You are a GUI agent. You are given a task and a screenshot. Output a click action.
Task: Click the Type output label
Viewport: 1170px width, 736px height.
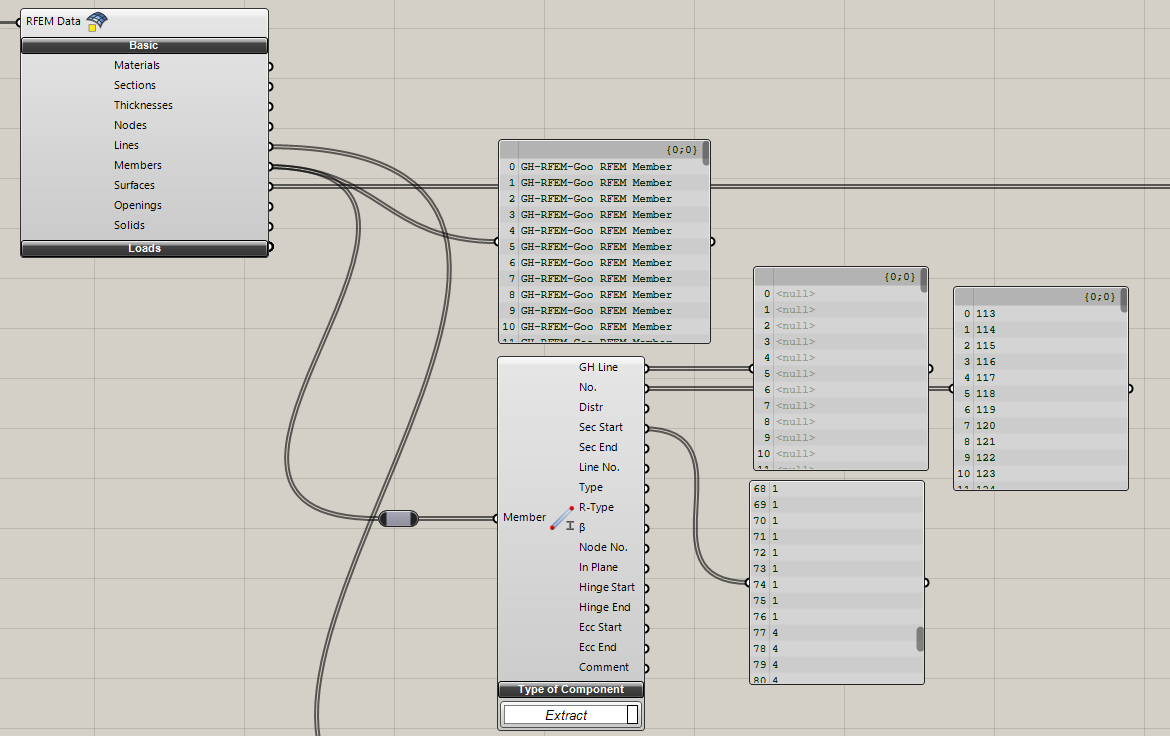[x=591, y=487]
